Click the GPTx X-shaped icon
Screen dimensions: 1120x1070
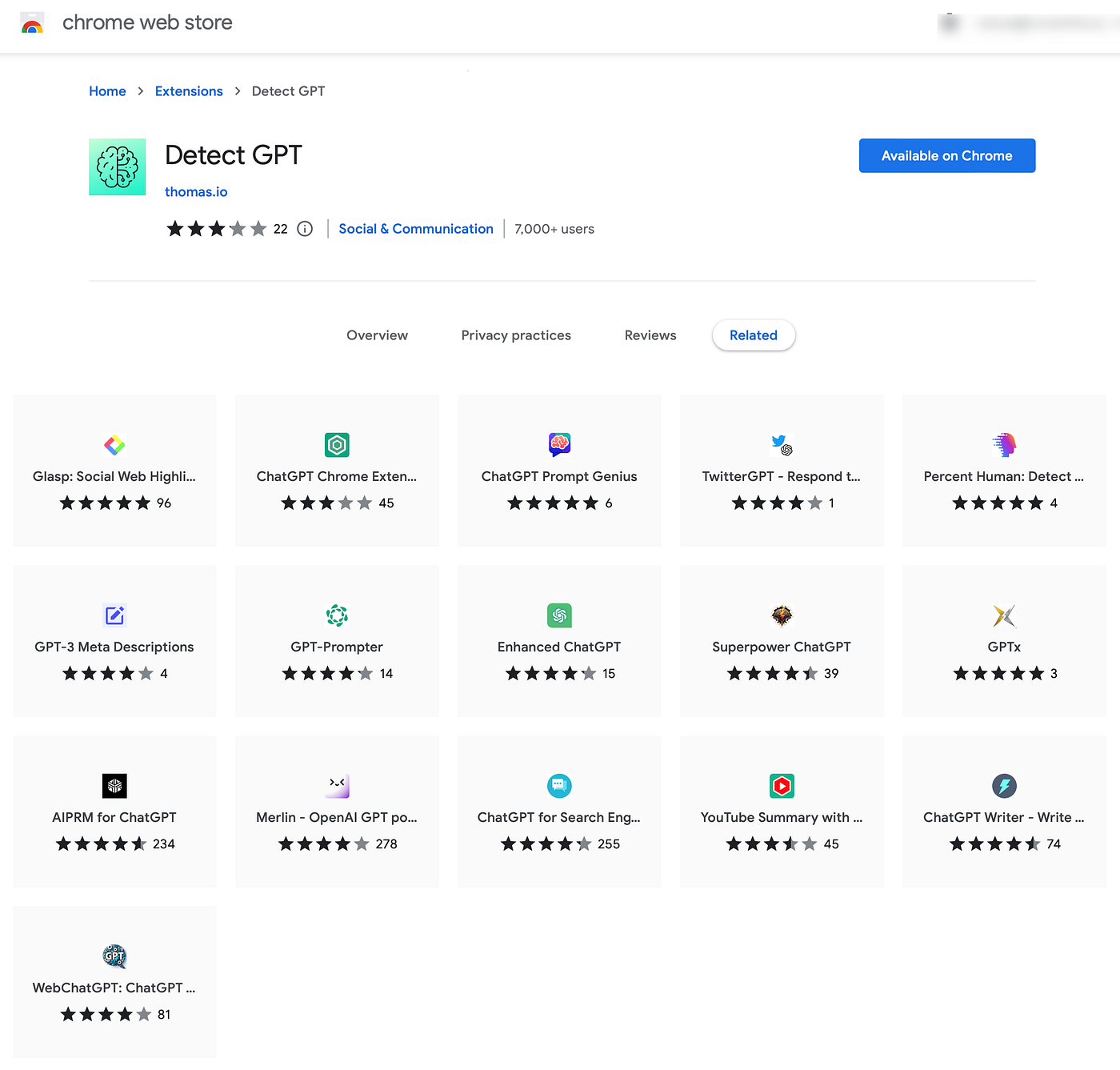(x=1004, y=615)
